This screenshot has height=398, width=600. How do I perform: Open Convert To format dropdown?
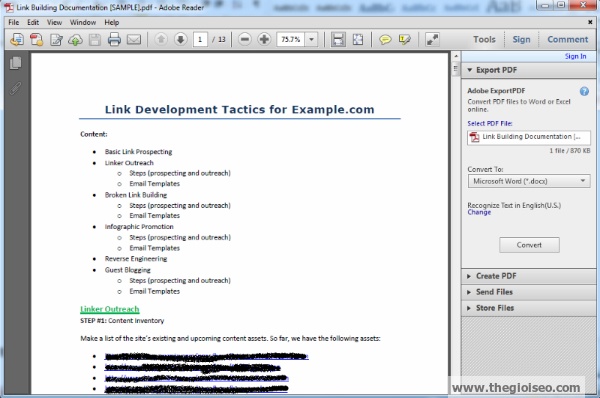529,181
